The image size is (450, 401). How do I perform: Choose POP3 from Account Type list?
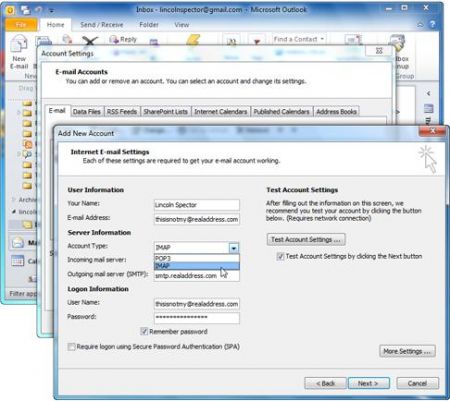(197, 258)
